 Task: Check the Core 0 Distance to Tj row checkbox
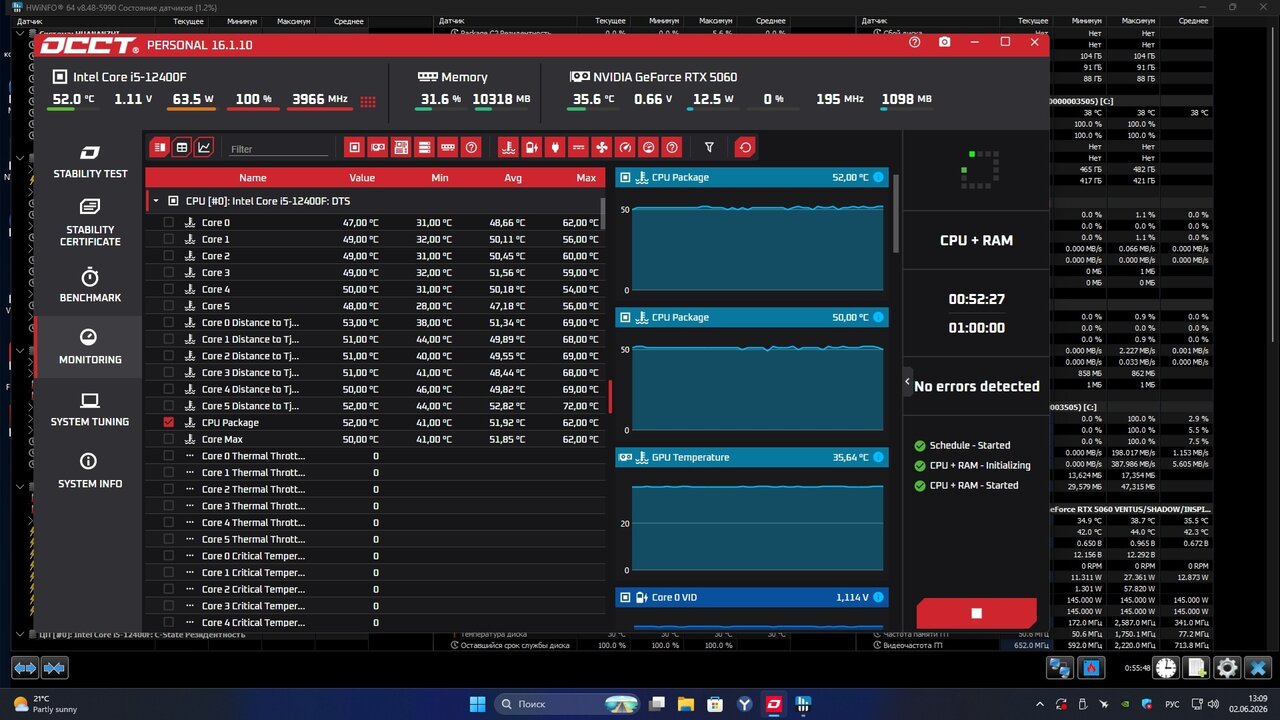click(168, 322)
